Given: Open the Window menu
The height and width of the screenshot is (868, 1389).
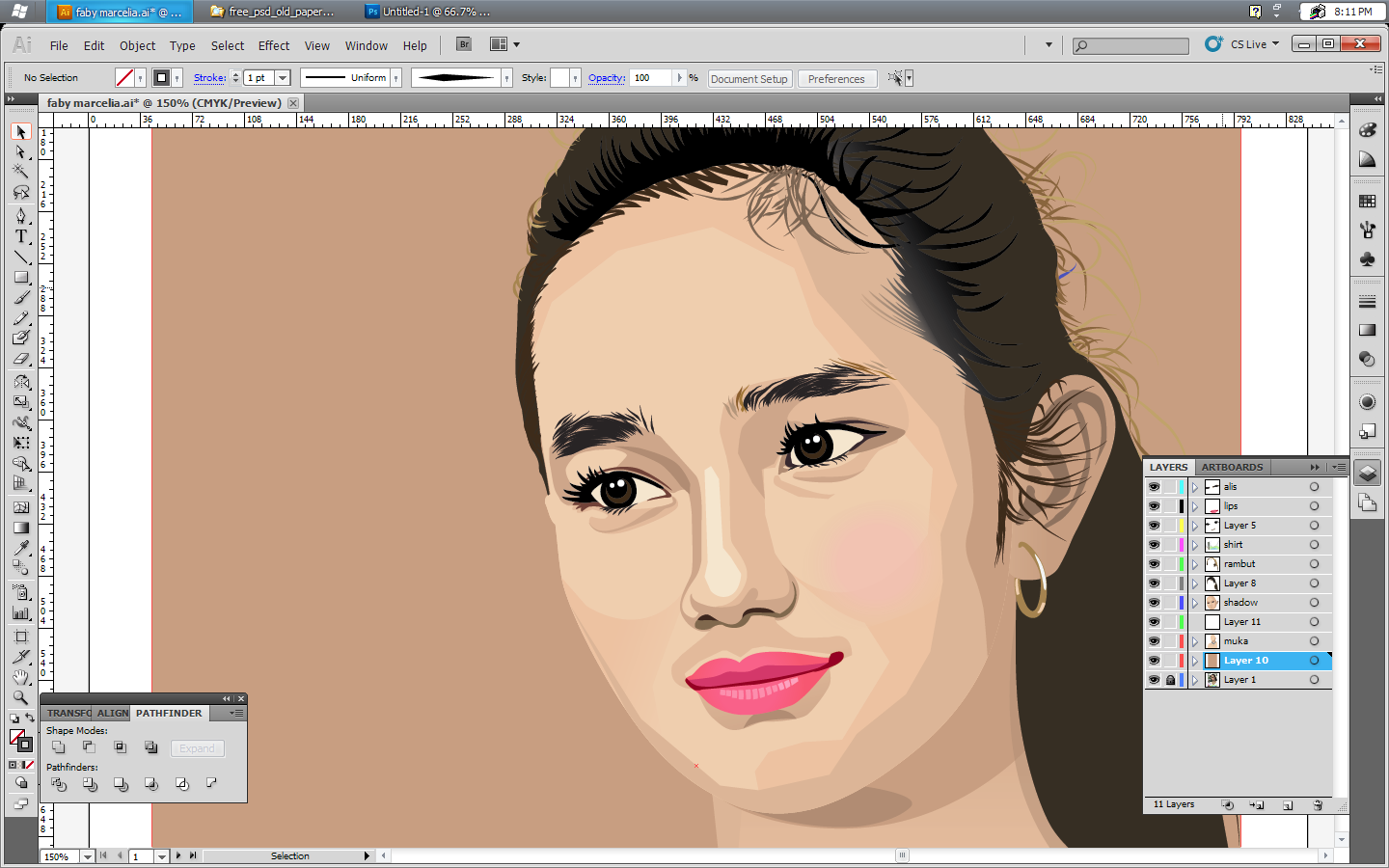Looking at the screenshot, I should (367, 45).
